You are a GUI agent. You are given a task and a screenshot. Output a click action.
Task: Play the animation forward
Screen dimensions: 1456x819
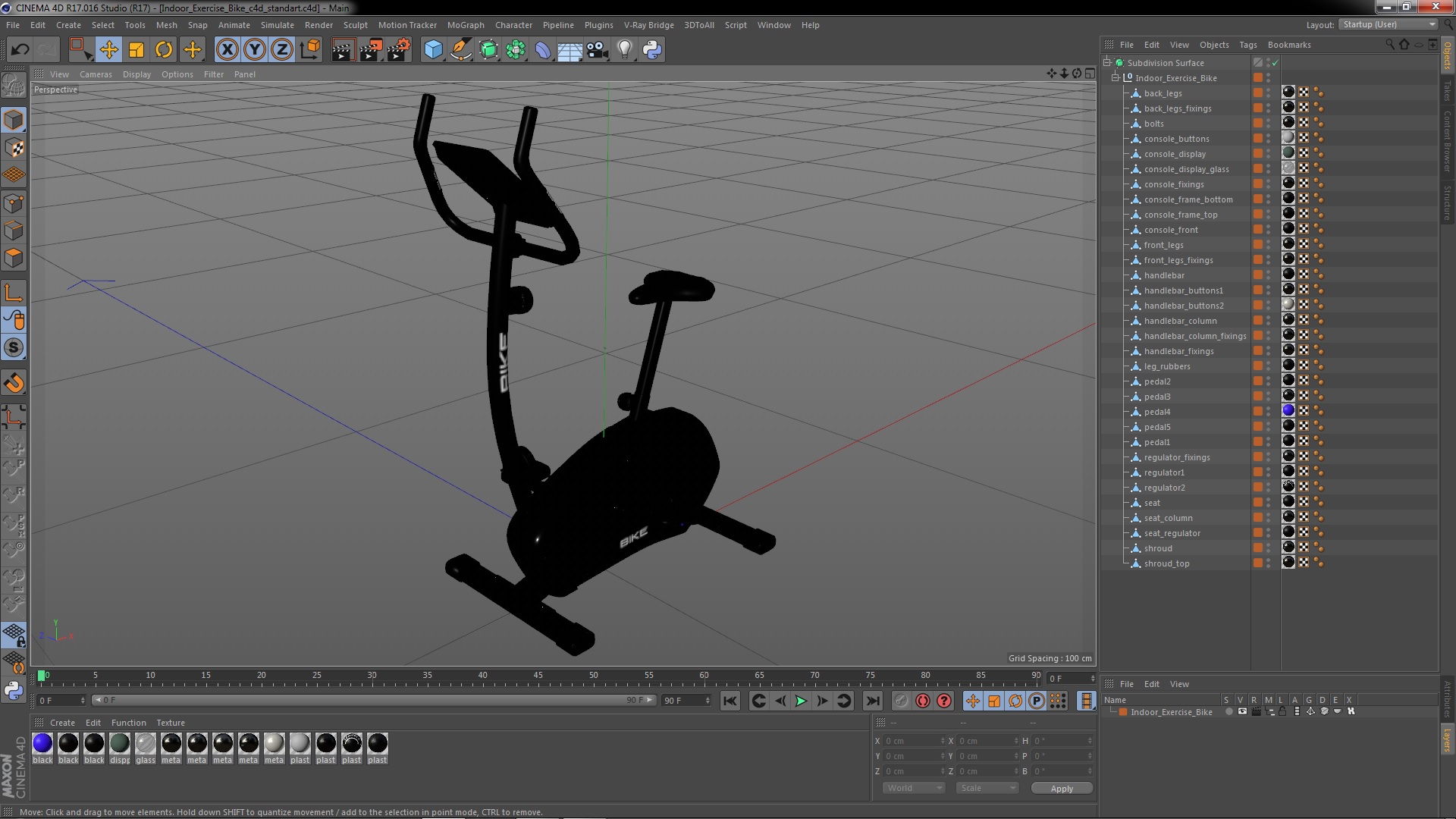point(801,701)
